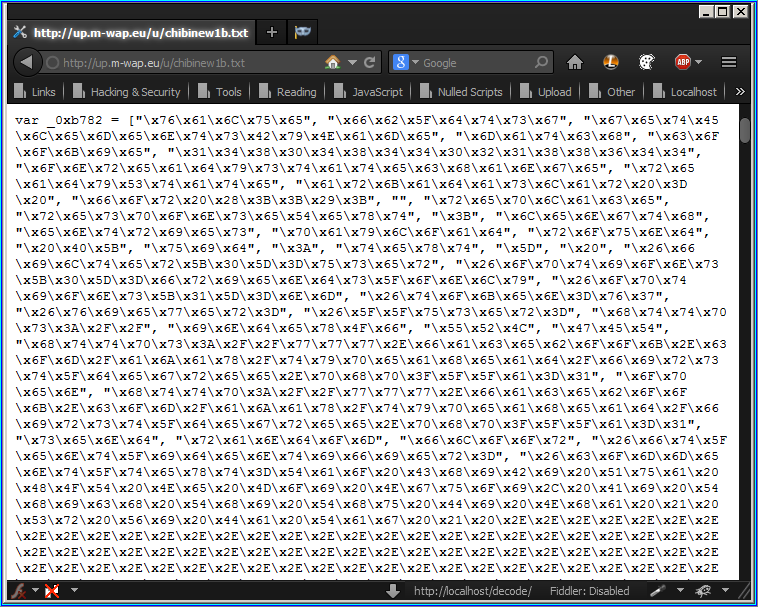Open Hacking & Security bookmark folder

pyautogui.click(x=127, y=91)
